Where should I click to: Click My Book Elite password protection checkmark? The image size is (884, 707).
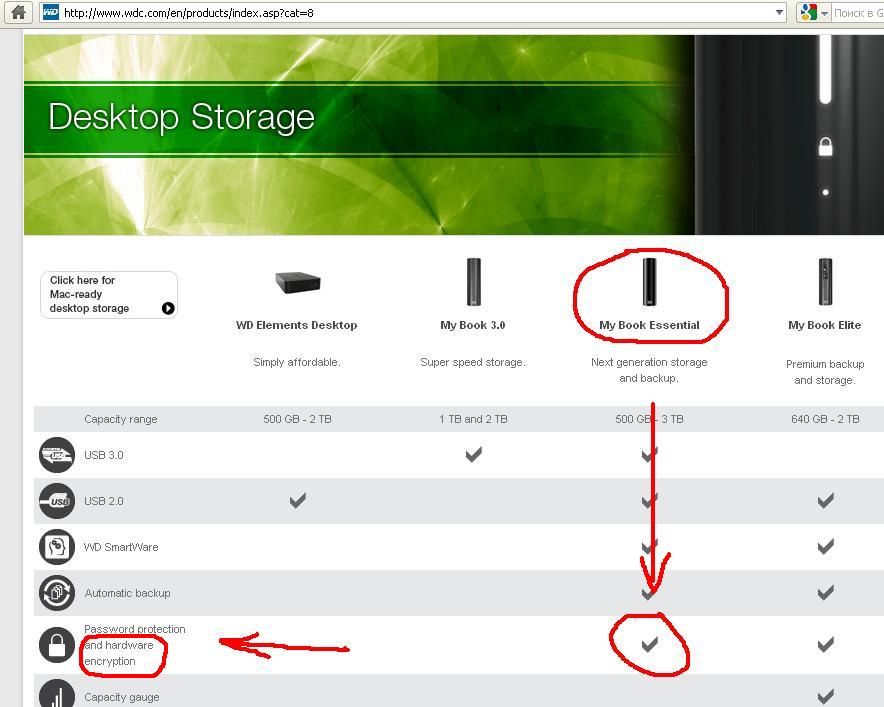825,644
